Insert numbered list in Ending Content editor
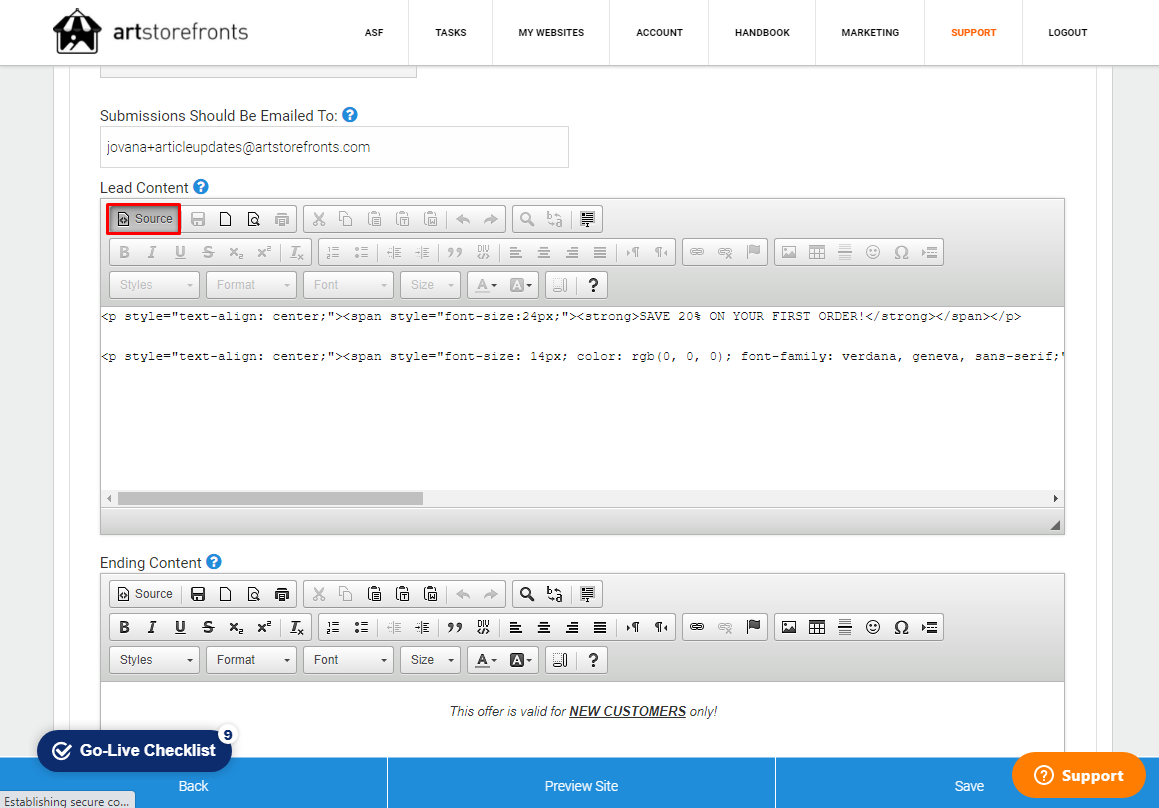The image size is (1159, 808). click(333, 627)
